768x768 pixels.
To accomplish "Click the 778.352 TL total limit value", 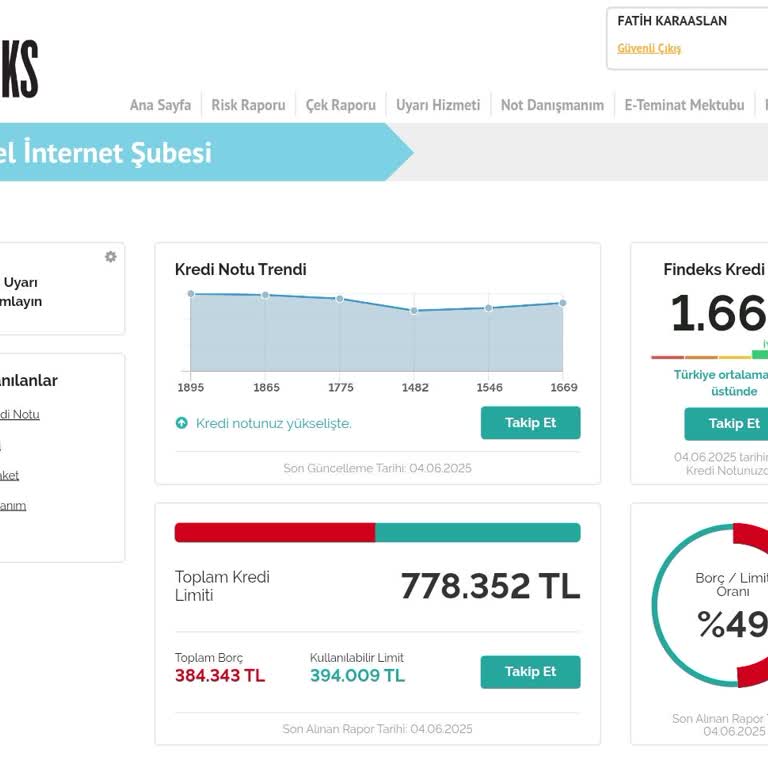I will pyautogui.click(x=490, y=586).
